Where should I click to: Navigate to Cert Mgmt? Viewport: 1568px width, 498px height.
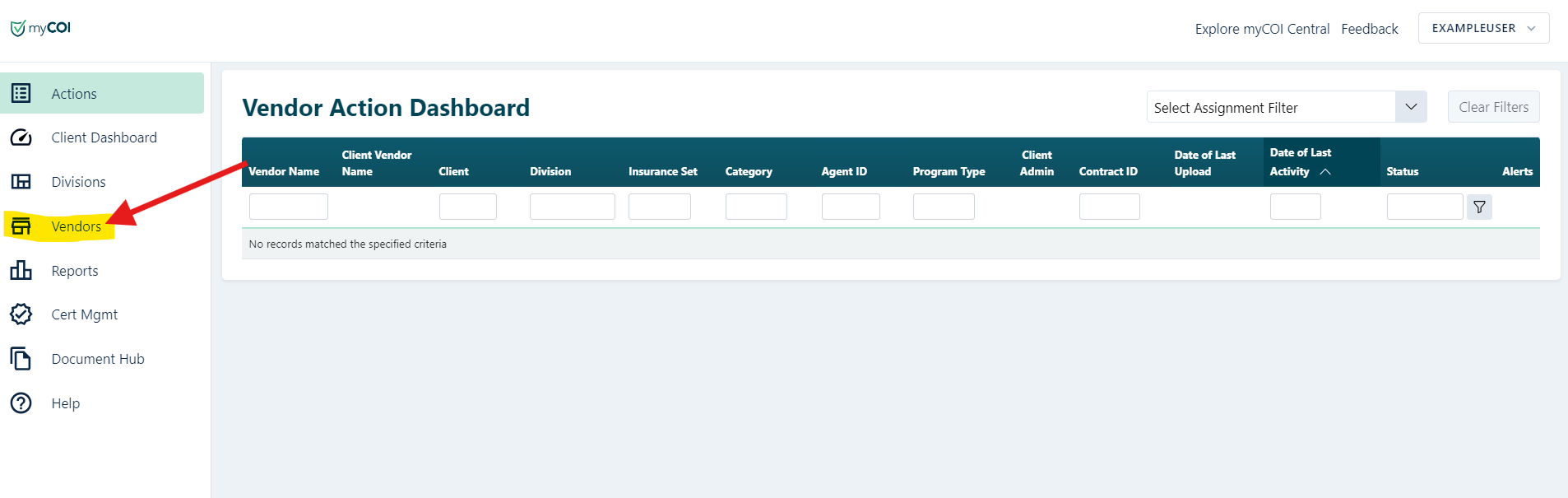coord(84,314)
